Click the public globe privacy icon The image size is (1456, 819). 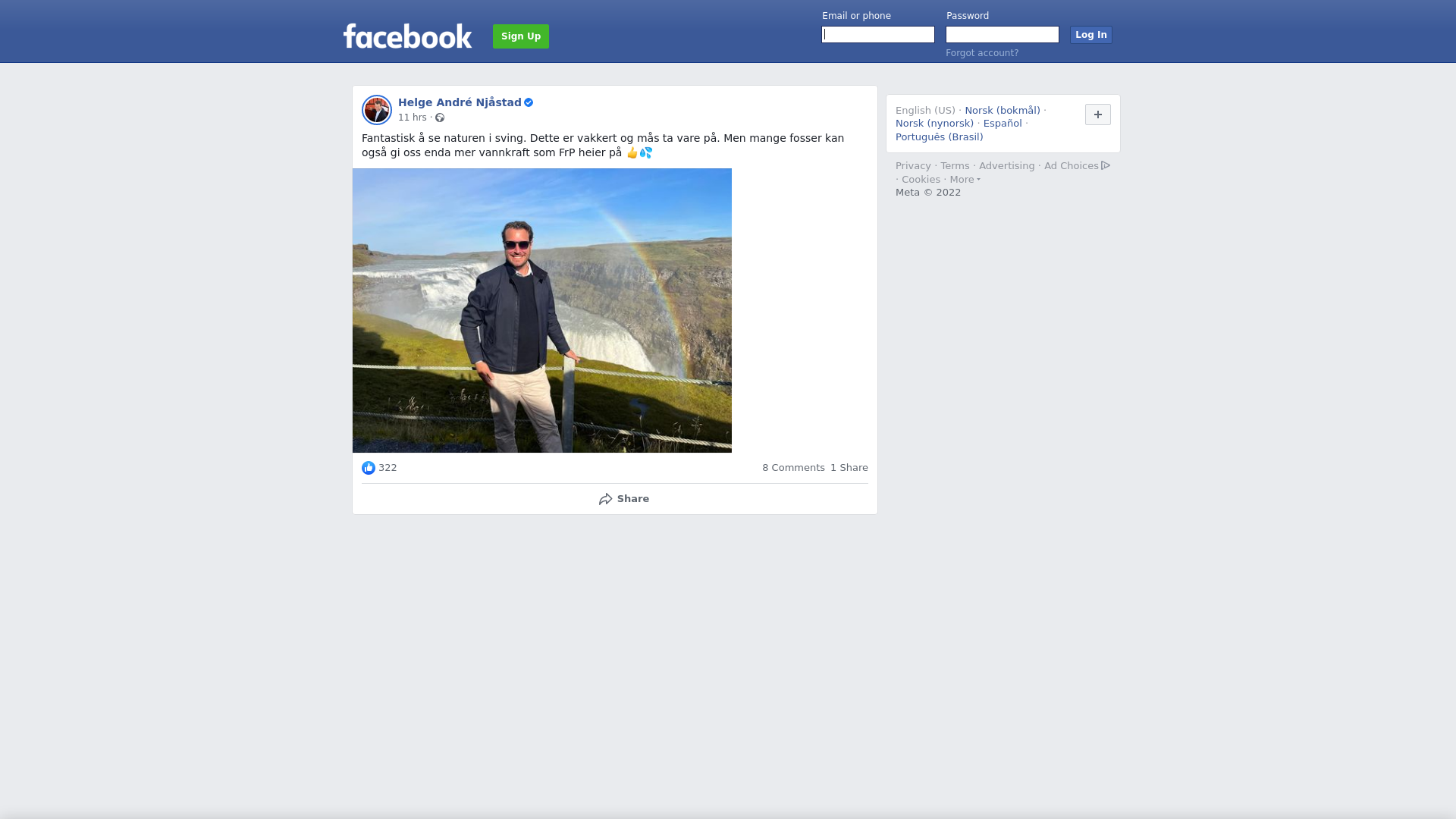pos(440,118)
